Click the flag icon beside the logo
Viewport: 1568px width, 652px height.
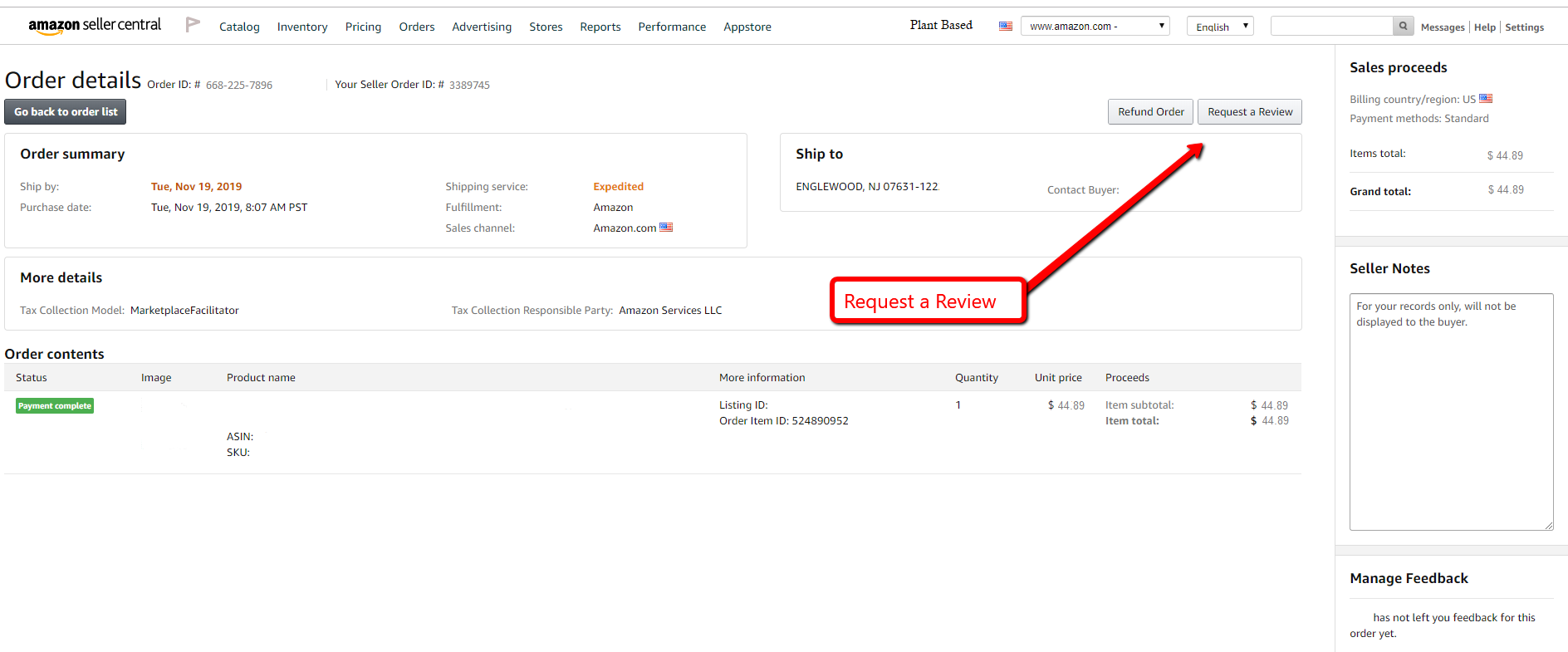click(x=193, y=25)
